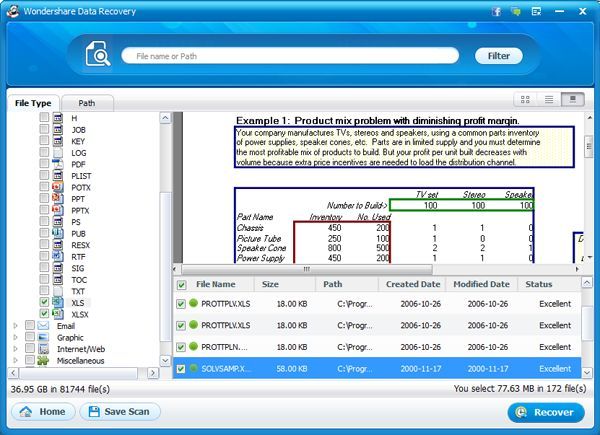The width and height of the screenshot is (600, 435).
Task: Switch to list view
Action: [549, 100]
